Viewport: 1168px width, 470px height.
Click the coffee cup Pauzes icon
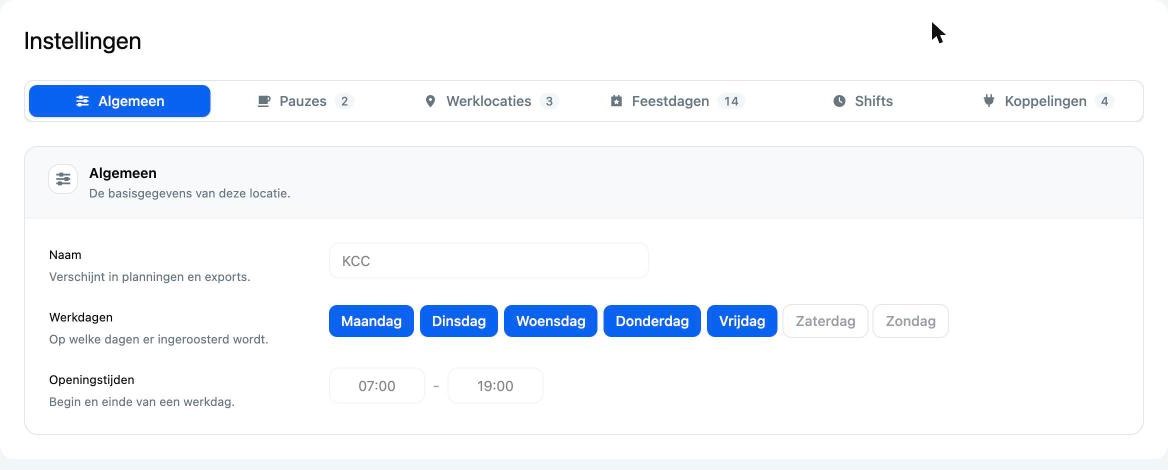(264, 101)
